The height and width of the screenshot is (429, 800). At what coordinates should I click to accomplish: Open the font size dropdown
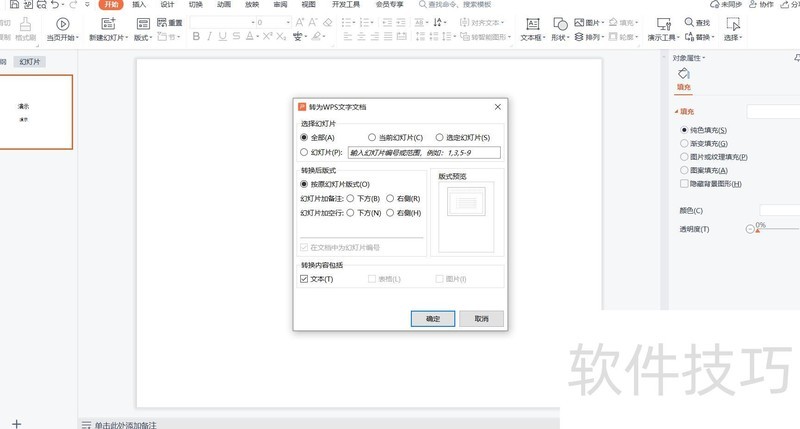[x=288, y=22]
